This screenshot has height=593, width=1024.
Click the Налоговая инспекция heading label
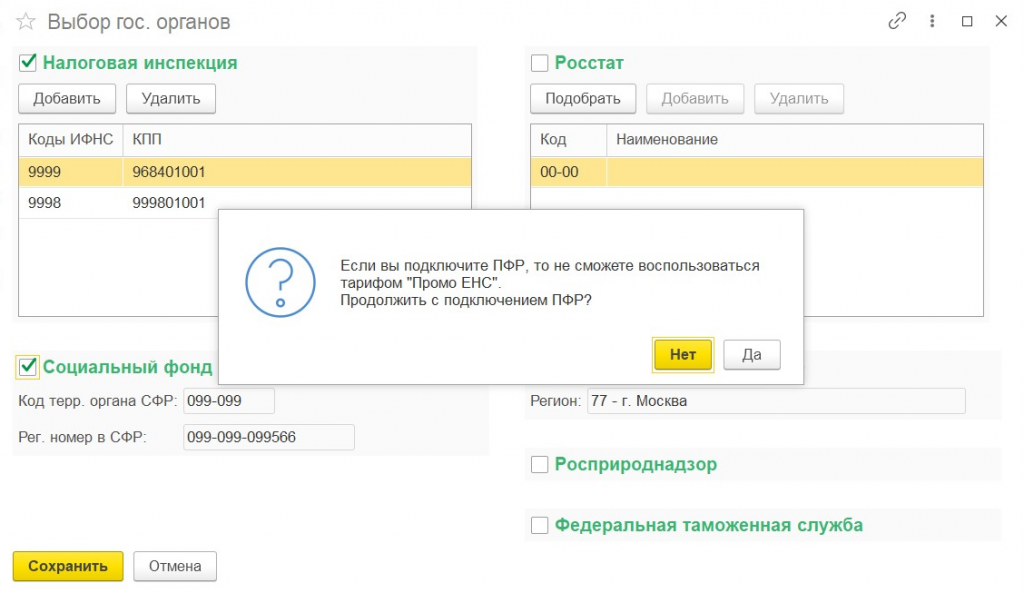click(x=140, y=63)
